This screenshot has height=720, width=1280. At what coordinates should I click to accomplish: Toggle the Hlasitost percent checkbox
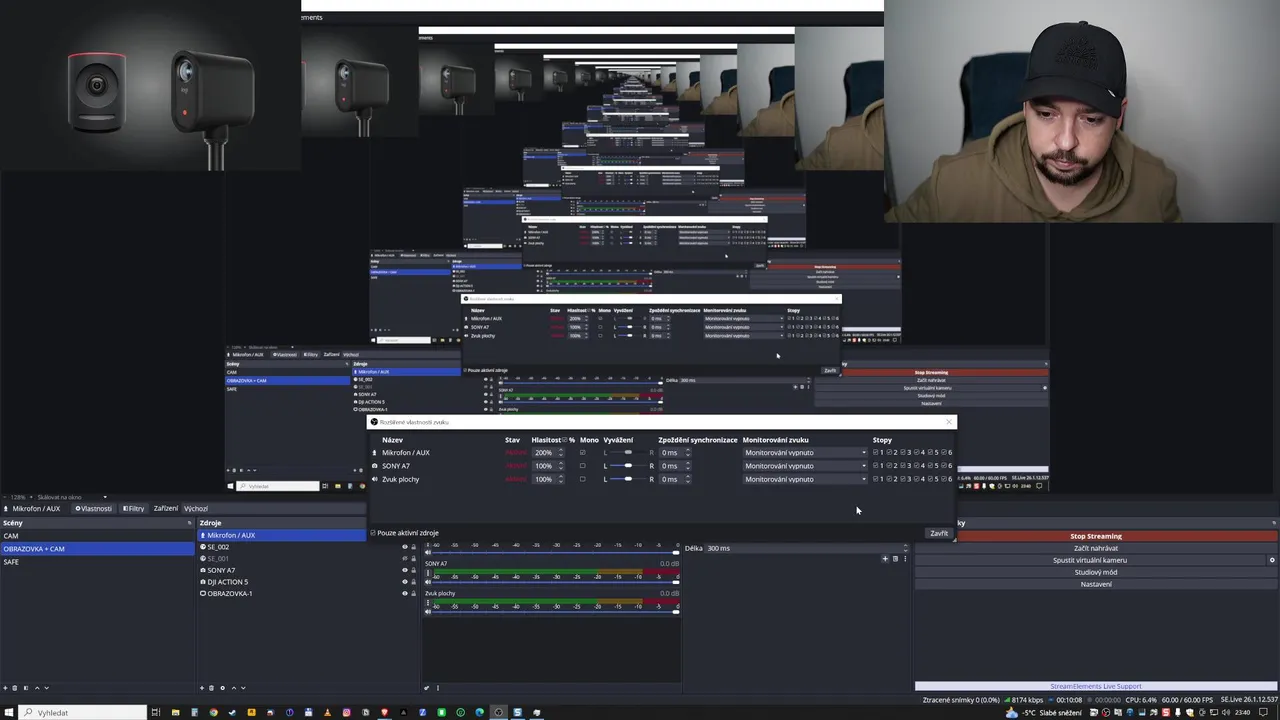[565, 440]
